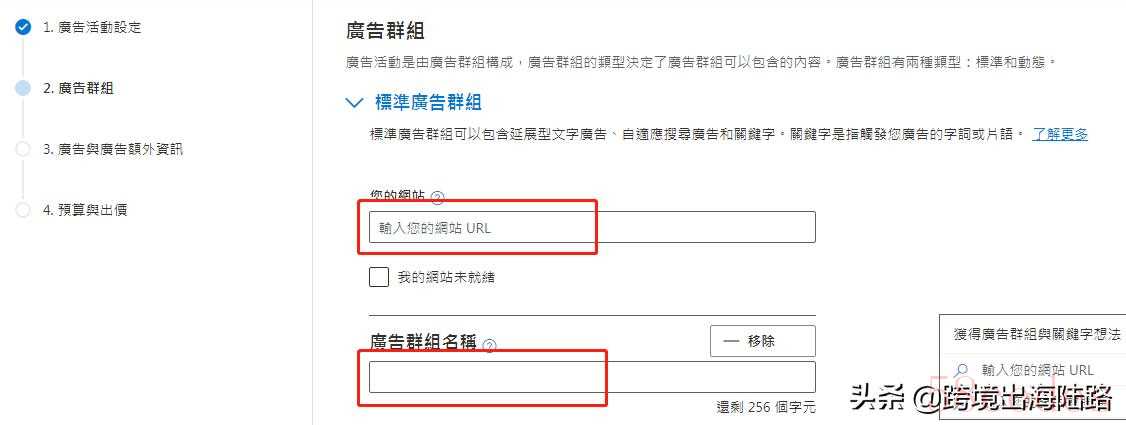Click into the 廣告群組名稱 text box
Screen dimensions: 1126x425
(591, 377)
